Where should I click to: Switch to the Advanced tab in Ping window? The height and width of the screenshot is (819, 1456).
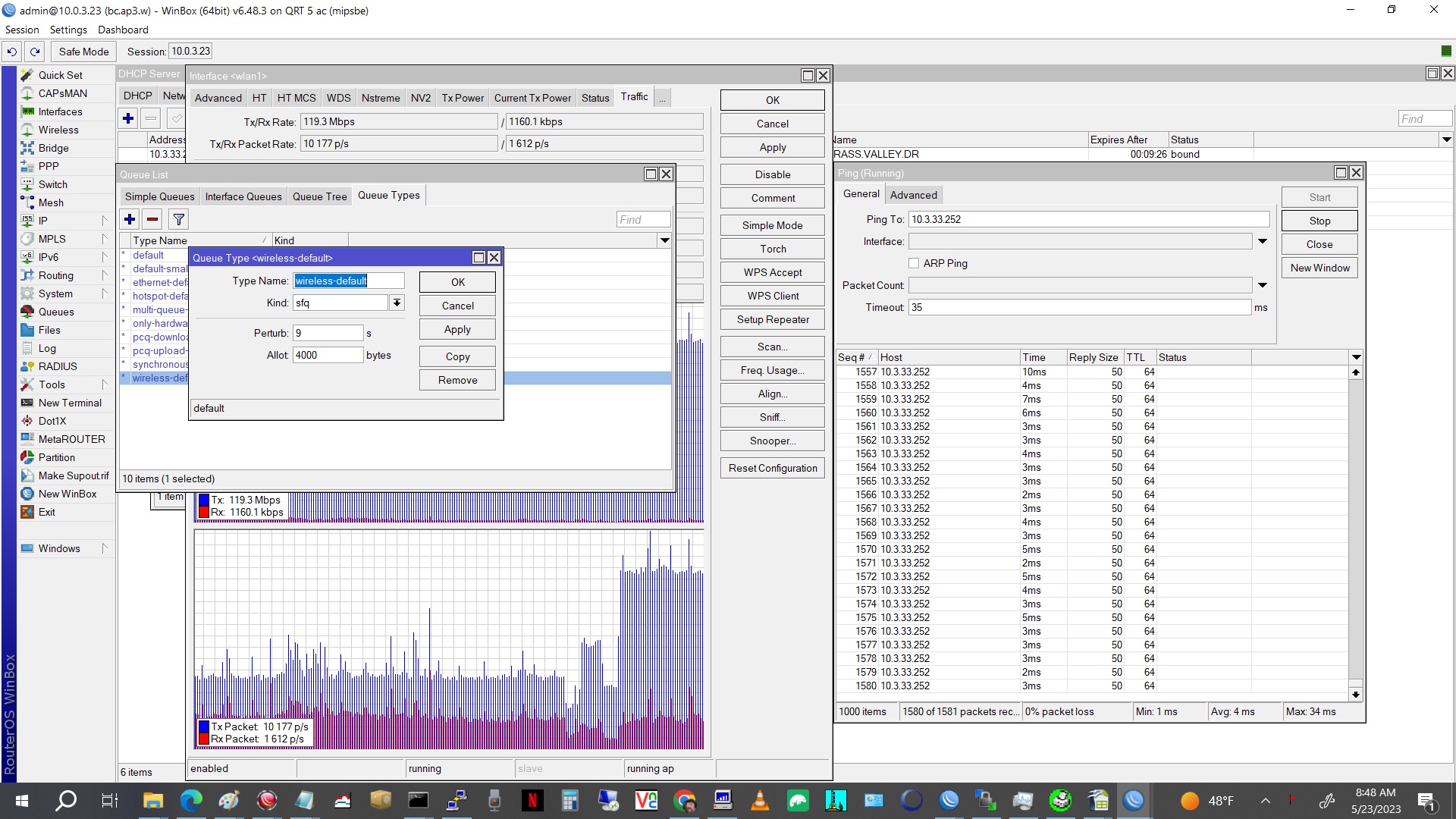tap(913, 194)
